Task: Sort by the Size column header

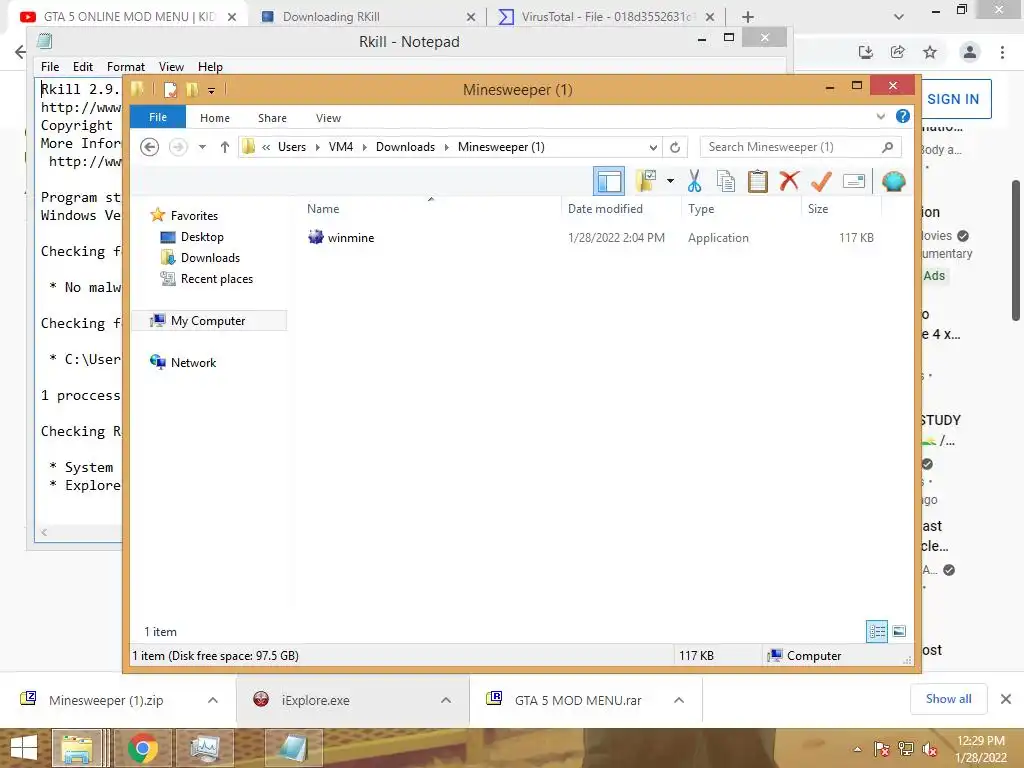Action: point(818,208)
